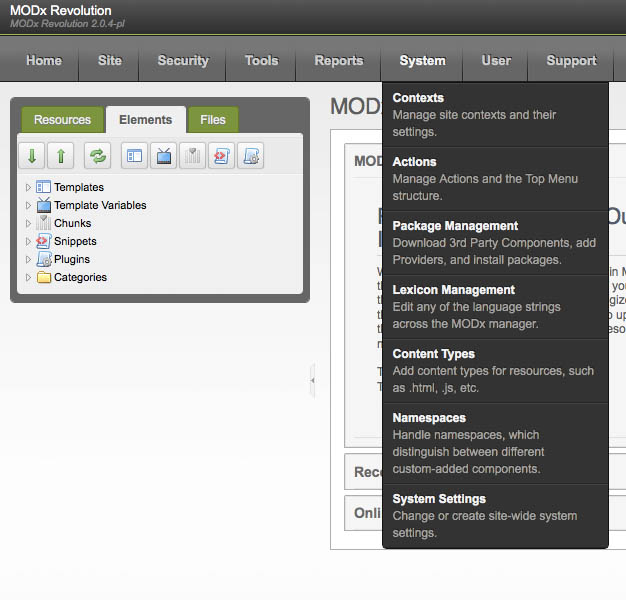Click the Templates tree icon

pos(44,187)
